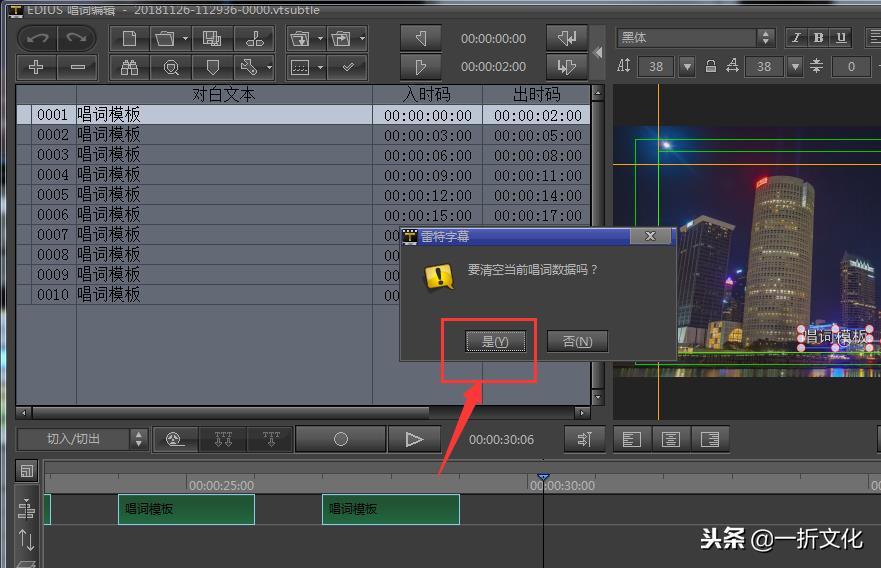Decline clearing with 否(N) button
This screenshot has height=568, width=881.
click(577, 342)
